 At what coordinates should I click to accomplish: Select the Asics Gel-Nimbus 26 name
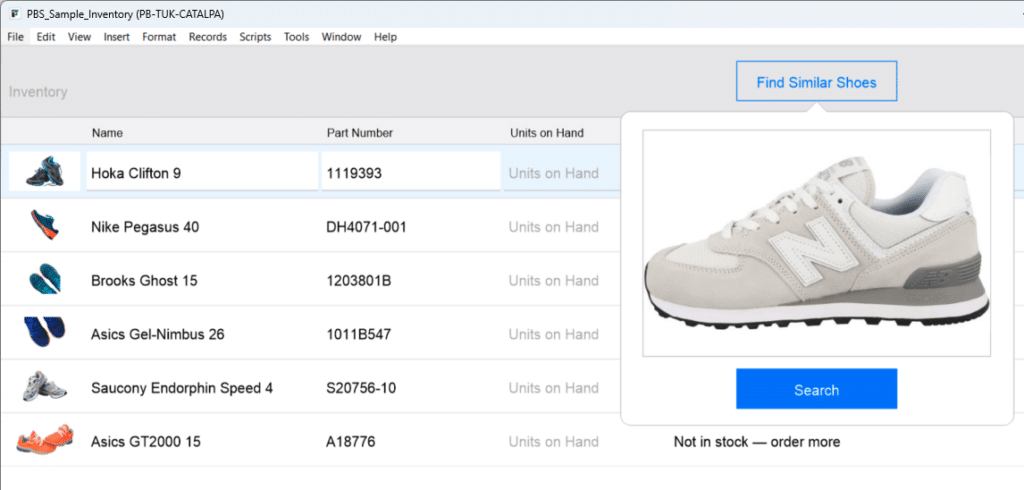pyautogui.click(x=157, y=335)
